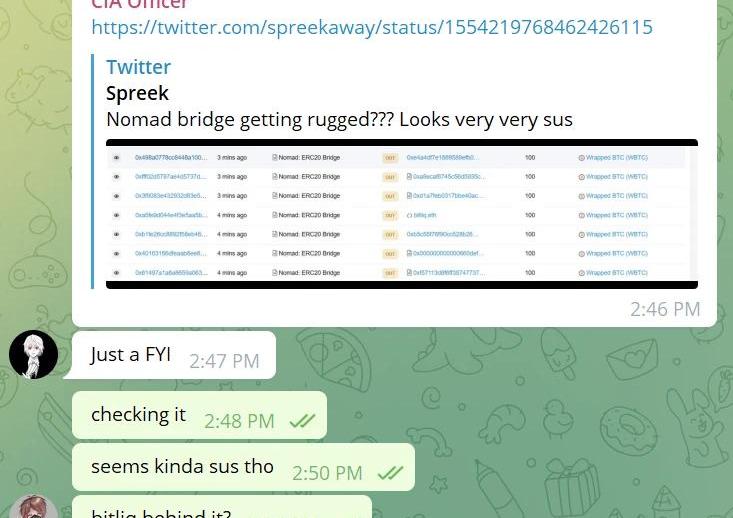Select the "Just a FYI" message bubble

click(174, 355)
